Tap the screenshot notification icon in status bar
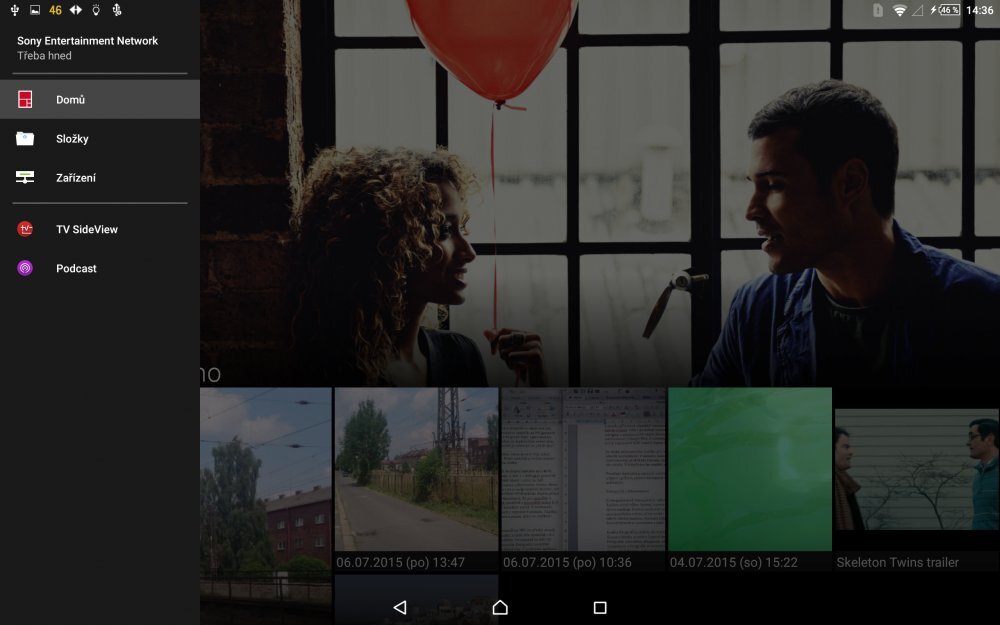Image resolution: width=1000 pixels, height=625 pixels. (x=36, y=9)
